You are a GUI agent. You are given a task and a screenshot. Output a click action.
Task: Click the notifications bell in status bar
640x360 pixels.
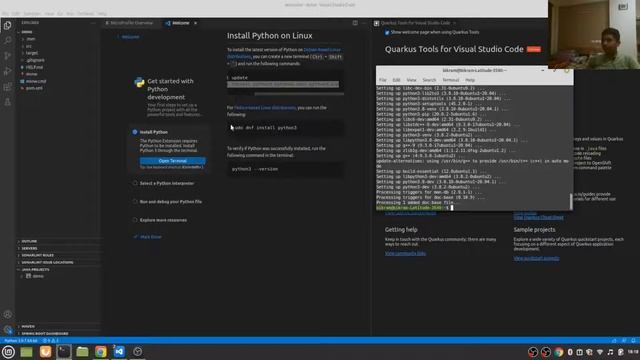pos(633,340)
